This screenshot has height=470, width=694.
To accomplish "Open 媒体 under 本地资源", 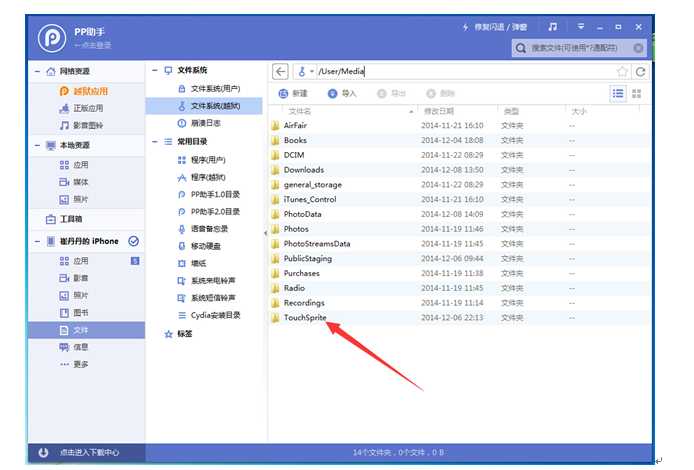I will pos(74,182).
